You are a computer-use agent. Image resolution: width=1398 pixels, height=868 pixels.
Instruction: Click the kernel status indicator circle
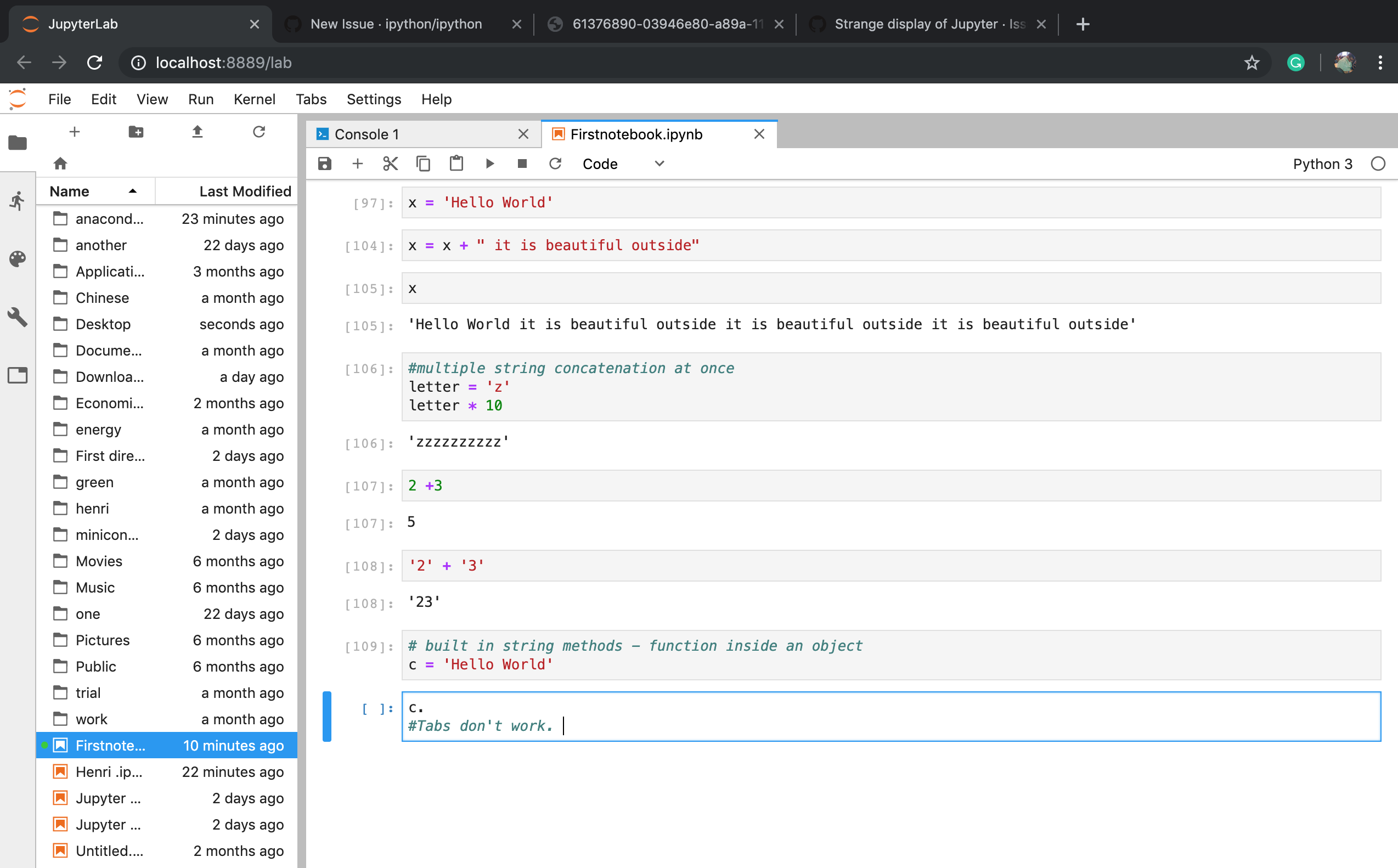(1379, 164)
